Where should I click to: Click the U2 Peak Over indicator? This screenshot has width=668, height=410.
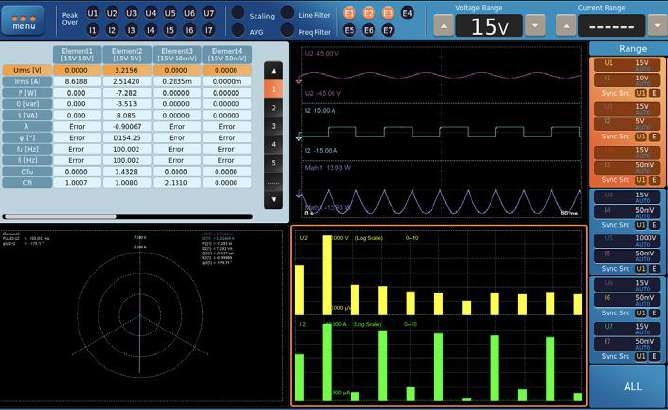(112, 13)
